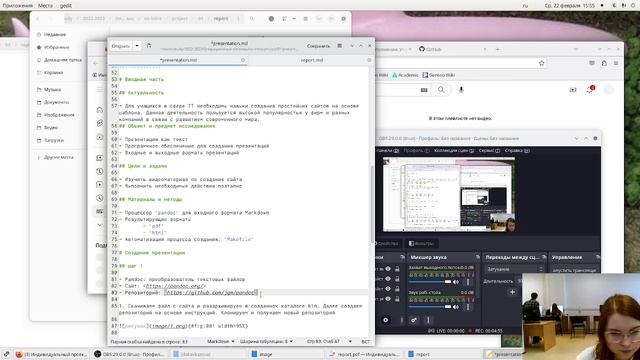This screenshot has height=360, width=640.
Task: Pop out the Микшер звука dock panel
Action: coord(477,257)
